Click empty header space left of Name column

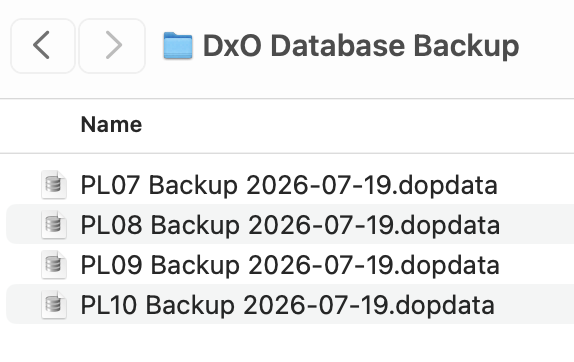click(38, 126)
